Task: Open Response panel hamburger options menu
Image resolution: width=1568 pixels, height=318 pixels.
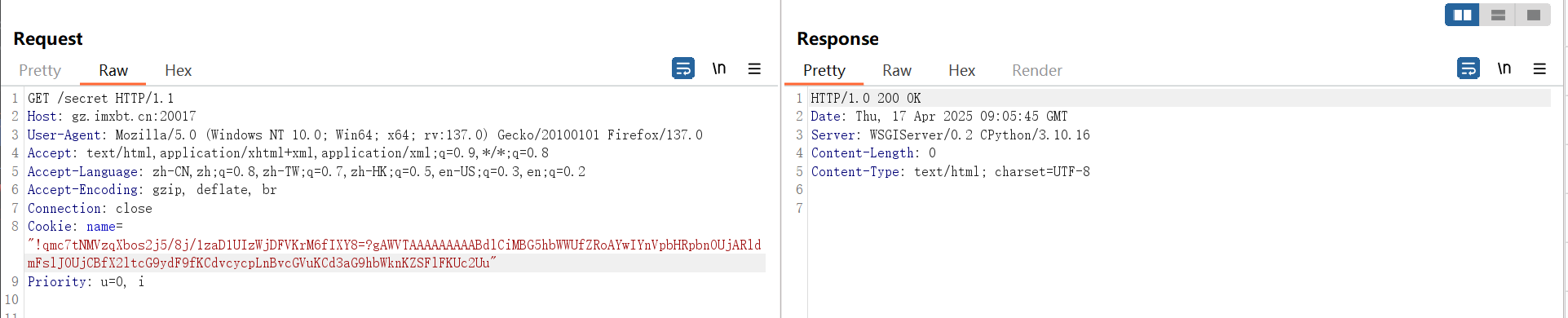Action: pyautogui.click(x=1539, y=68)
